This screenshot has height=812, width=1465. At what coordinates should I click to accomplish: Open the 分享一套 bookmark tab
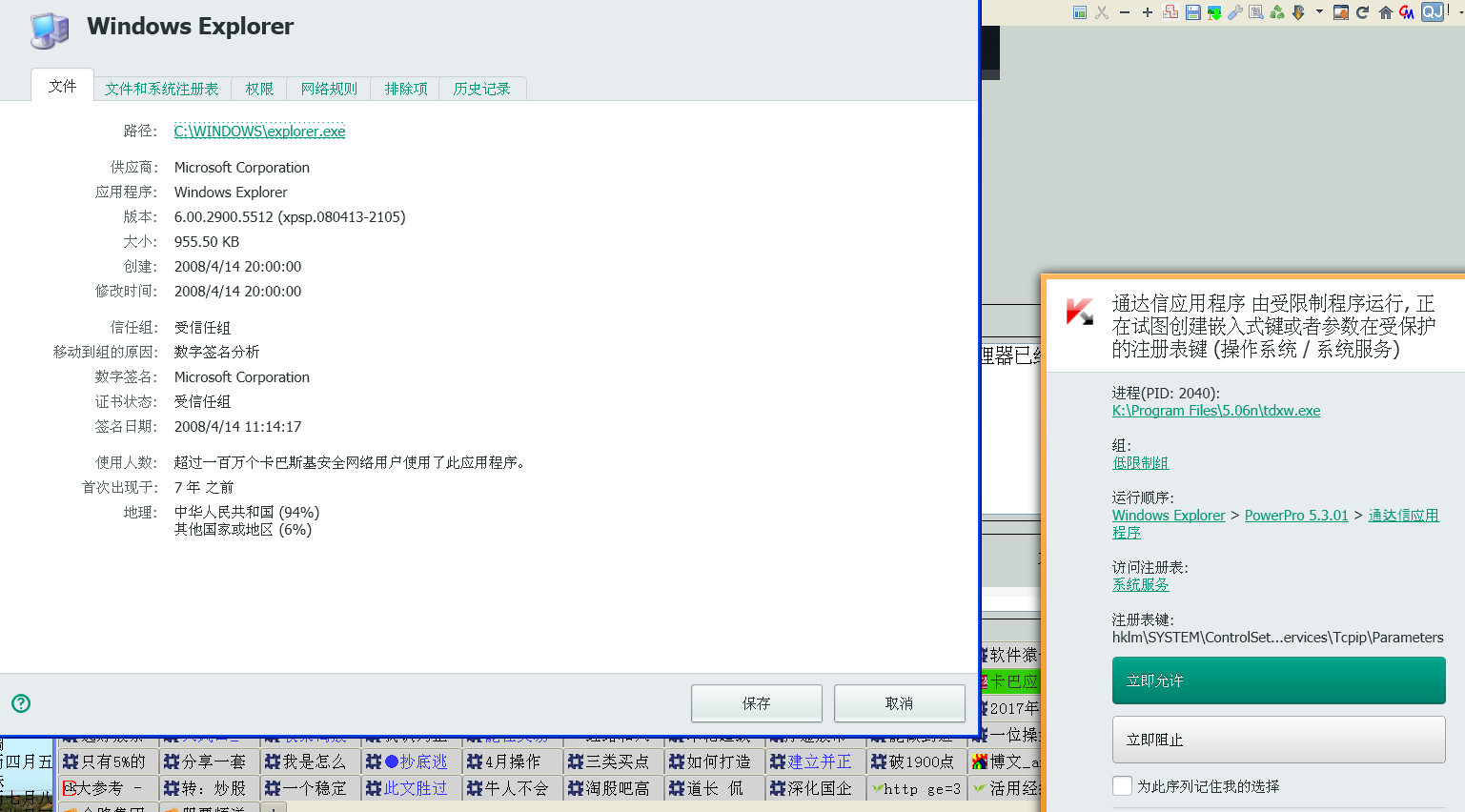(x=210, y=761)
